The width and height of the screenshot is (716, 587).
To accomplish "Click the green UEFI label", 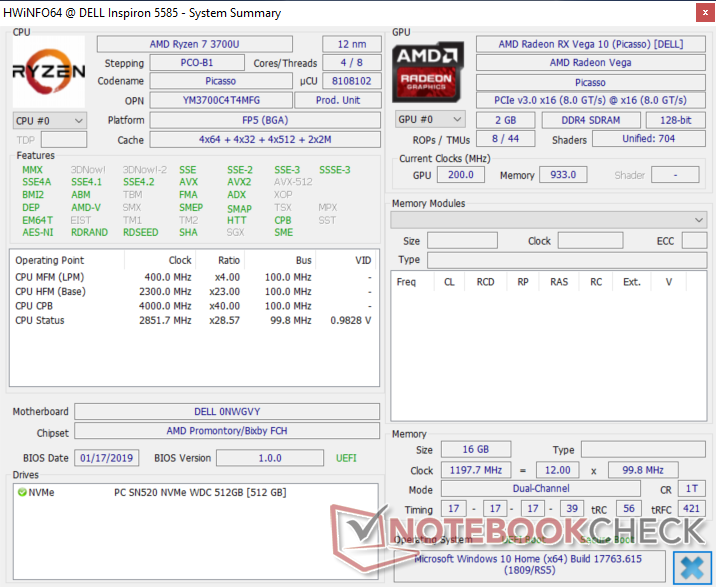I will point(346,458).
